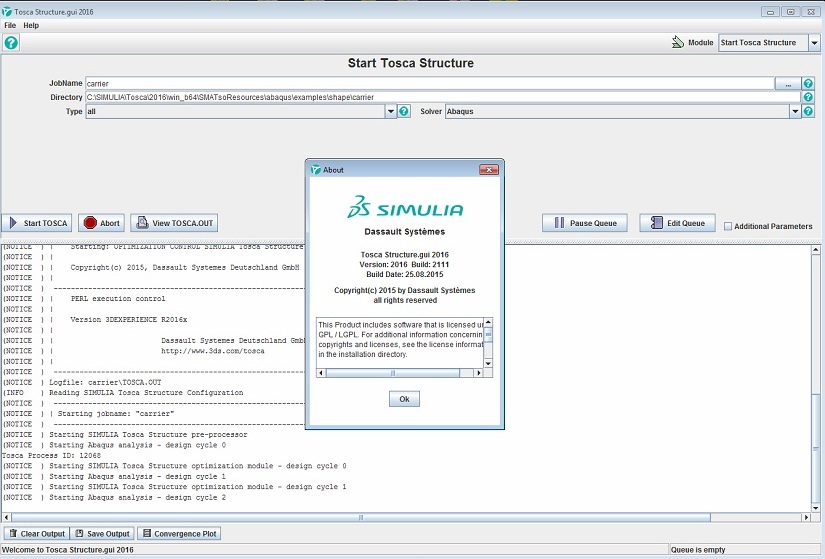825x559 pixels.
Task: Edit the job queue
Action: (x=678, y=223)
